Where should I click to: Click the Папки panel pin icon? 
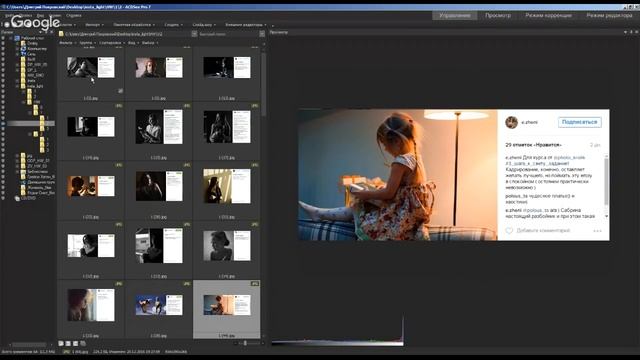46,32
